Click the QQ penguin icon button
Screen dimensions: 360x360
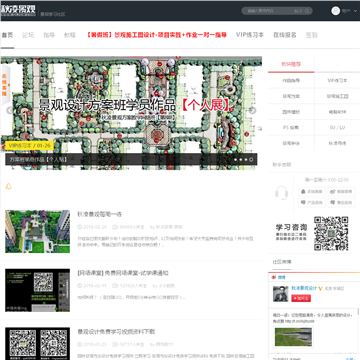[x=312, y=191]
